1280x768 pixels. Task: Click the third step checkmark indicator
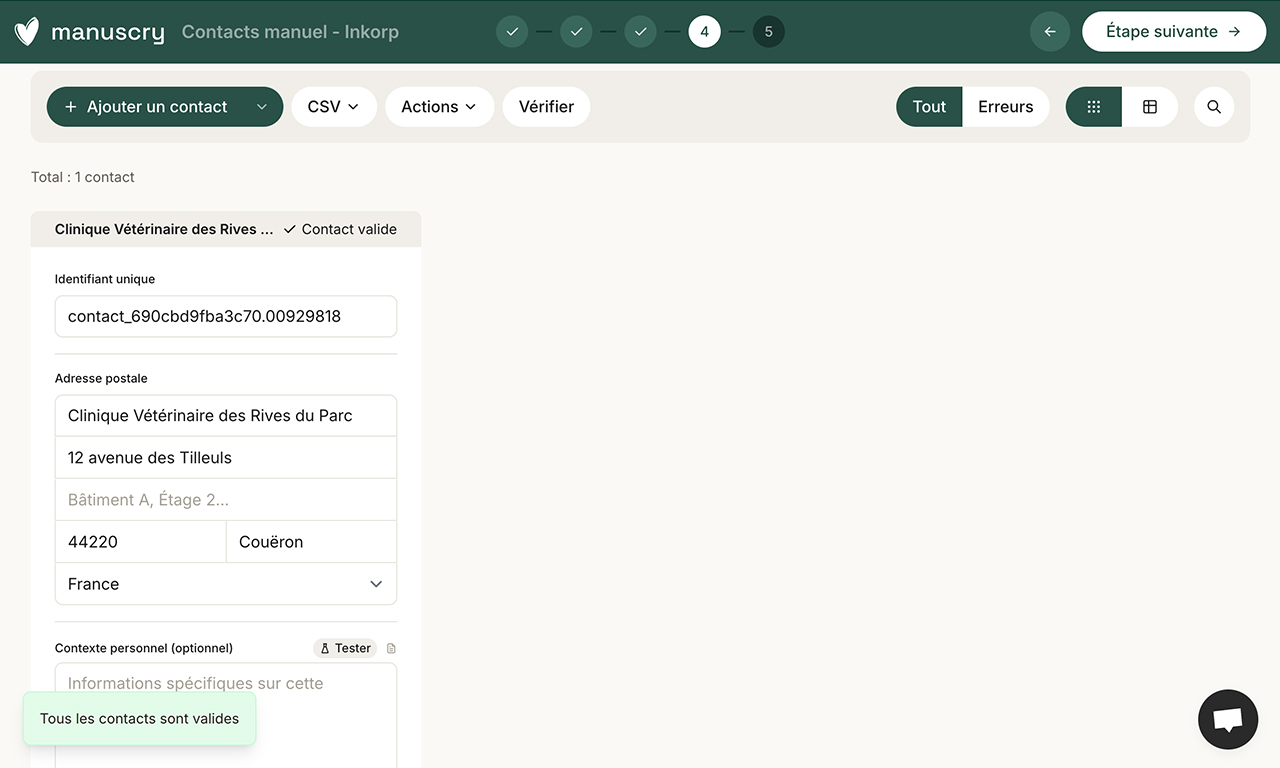640,31
